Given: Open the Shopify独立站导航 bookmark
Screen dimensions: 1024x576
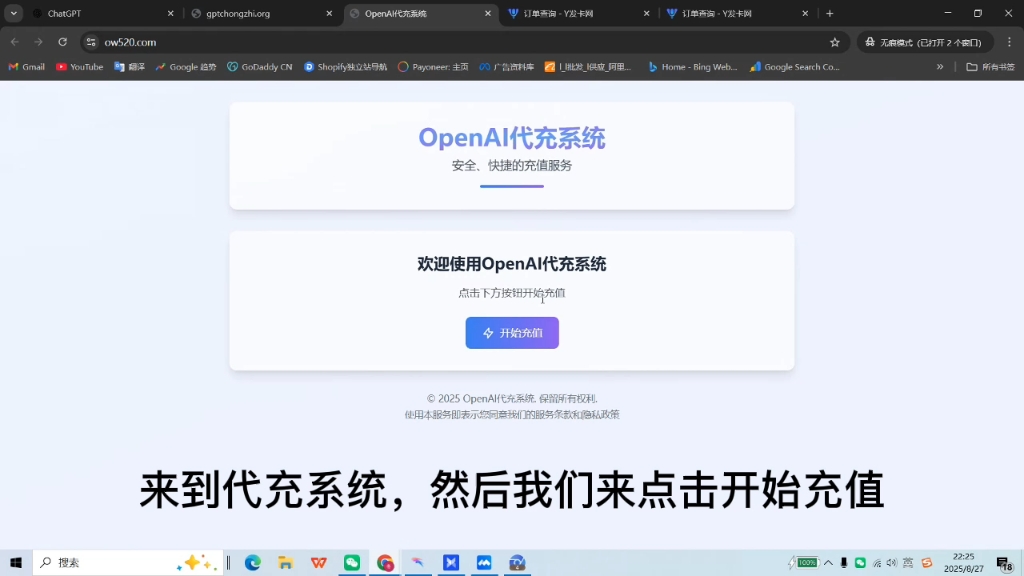Looking at the screenshot, I should tap(345, 67).
